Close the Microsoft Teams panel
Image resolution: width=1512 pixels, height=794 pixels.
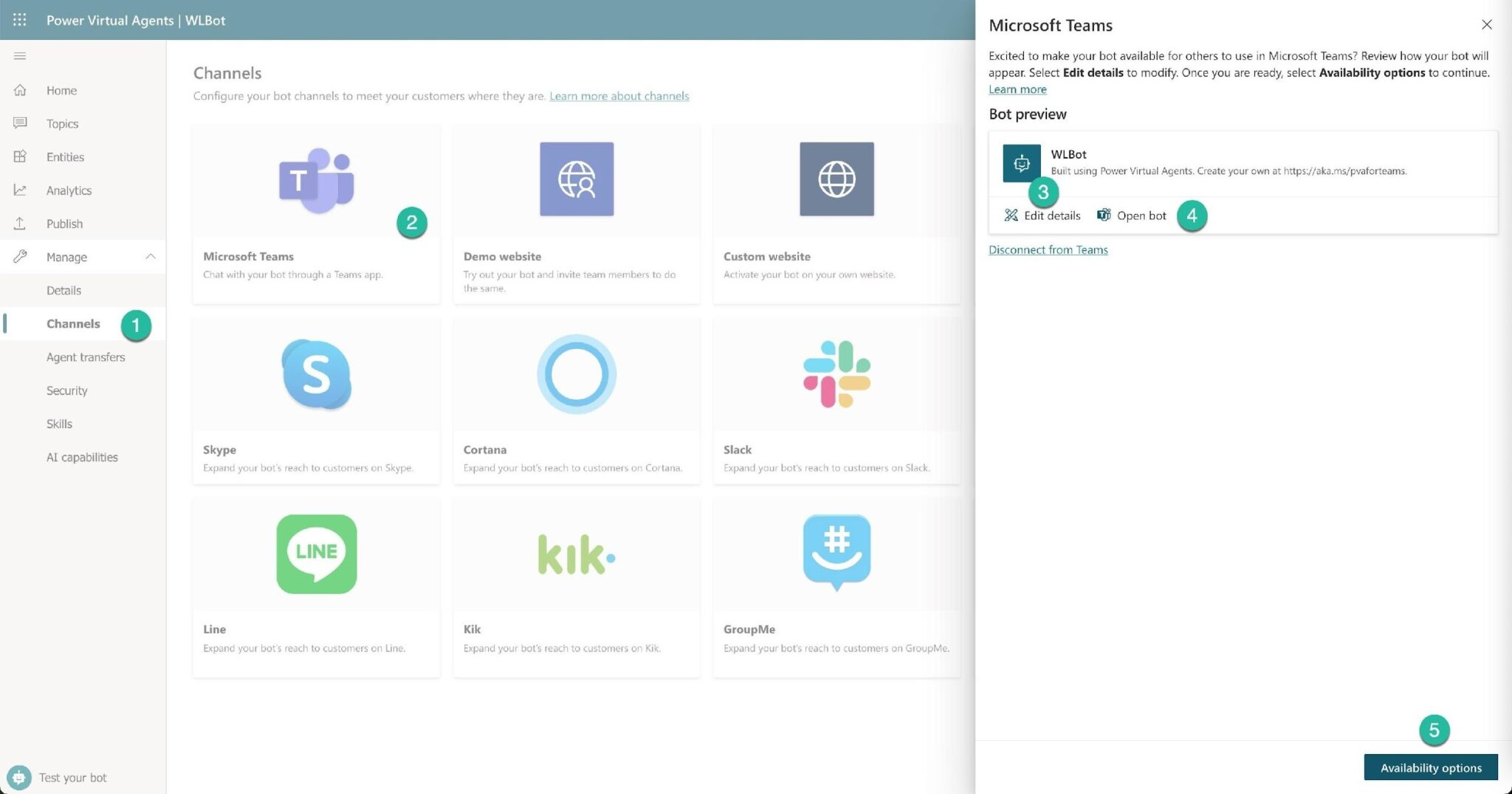[x=1487, y=25]
